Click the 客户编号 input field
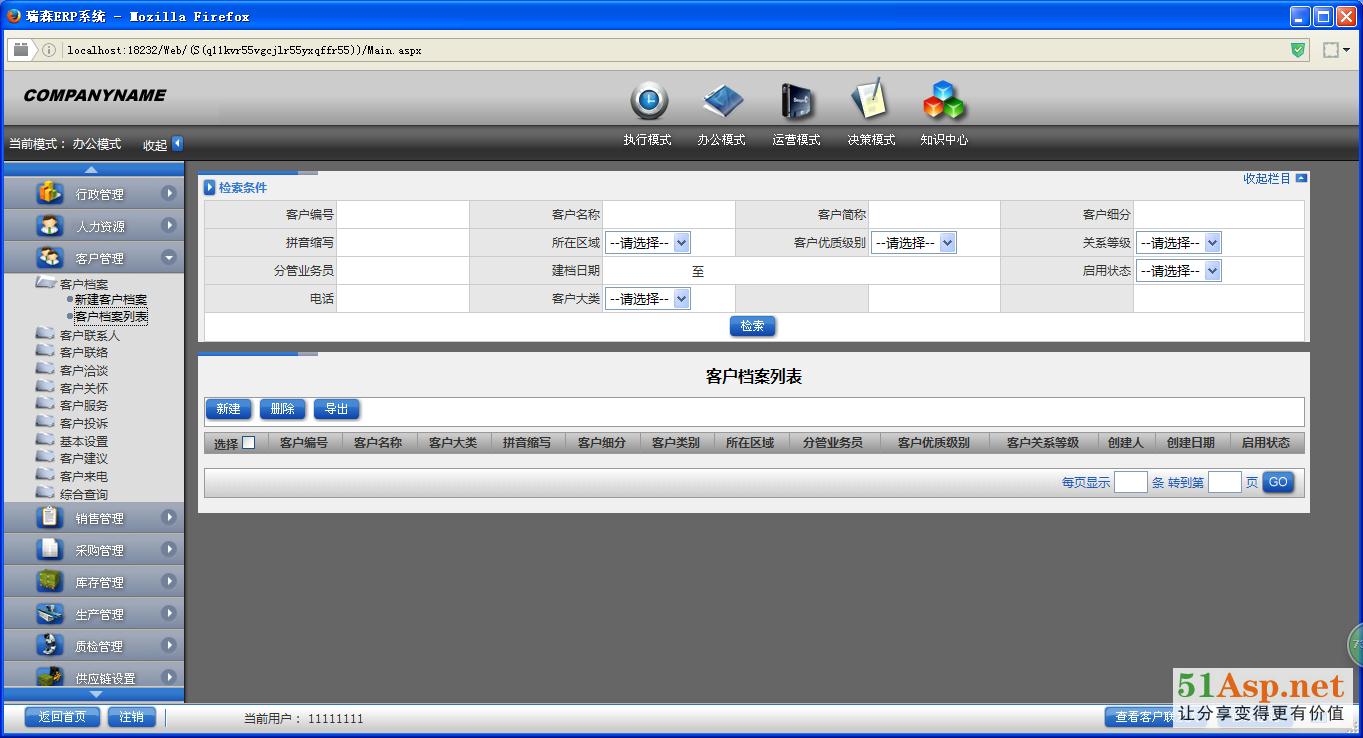 click(402, 215)
